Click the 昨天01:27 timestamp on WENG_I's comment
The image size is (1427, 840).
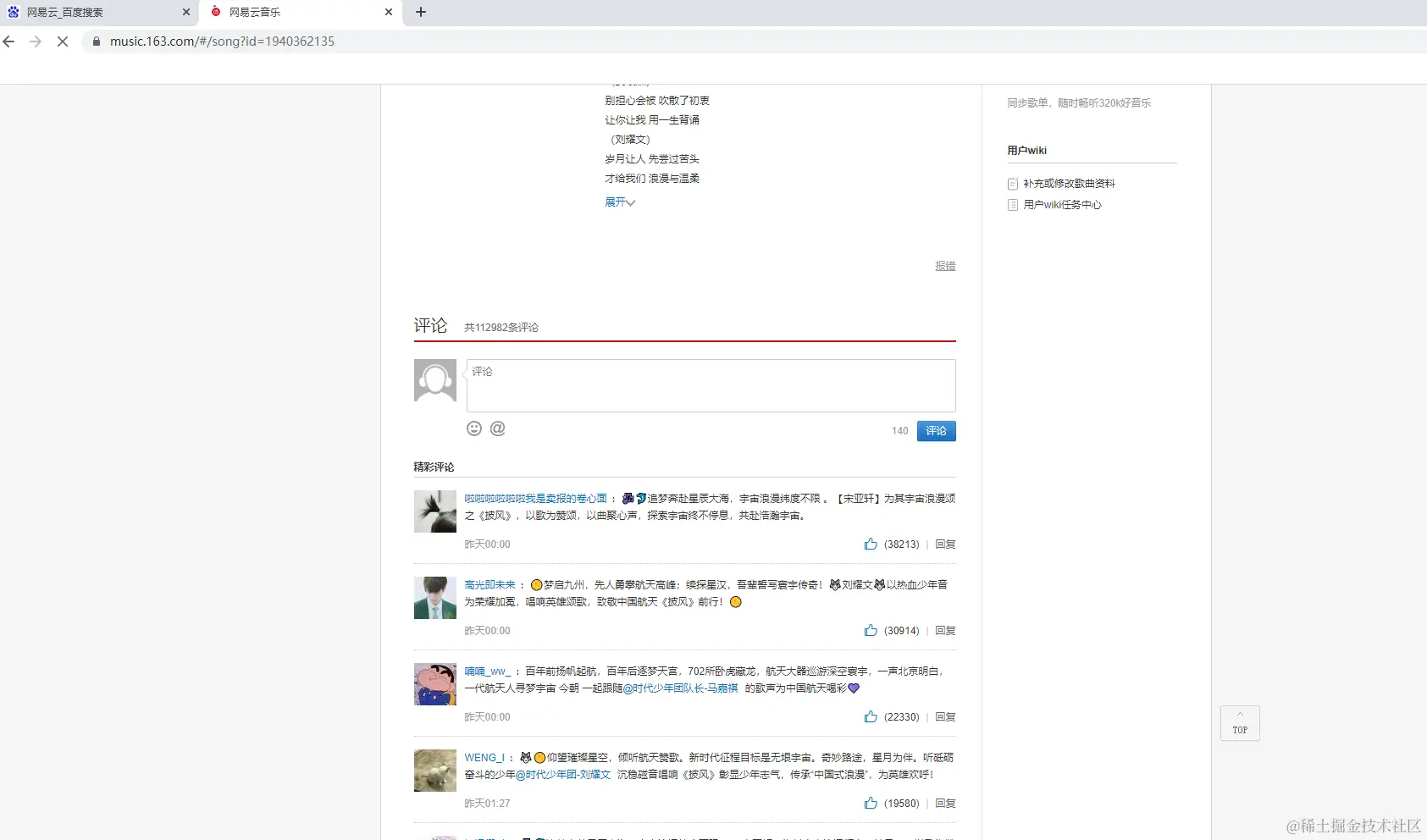[x=487, y=804]
